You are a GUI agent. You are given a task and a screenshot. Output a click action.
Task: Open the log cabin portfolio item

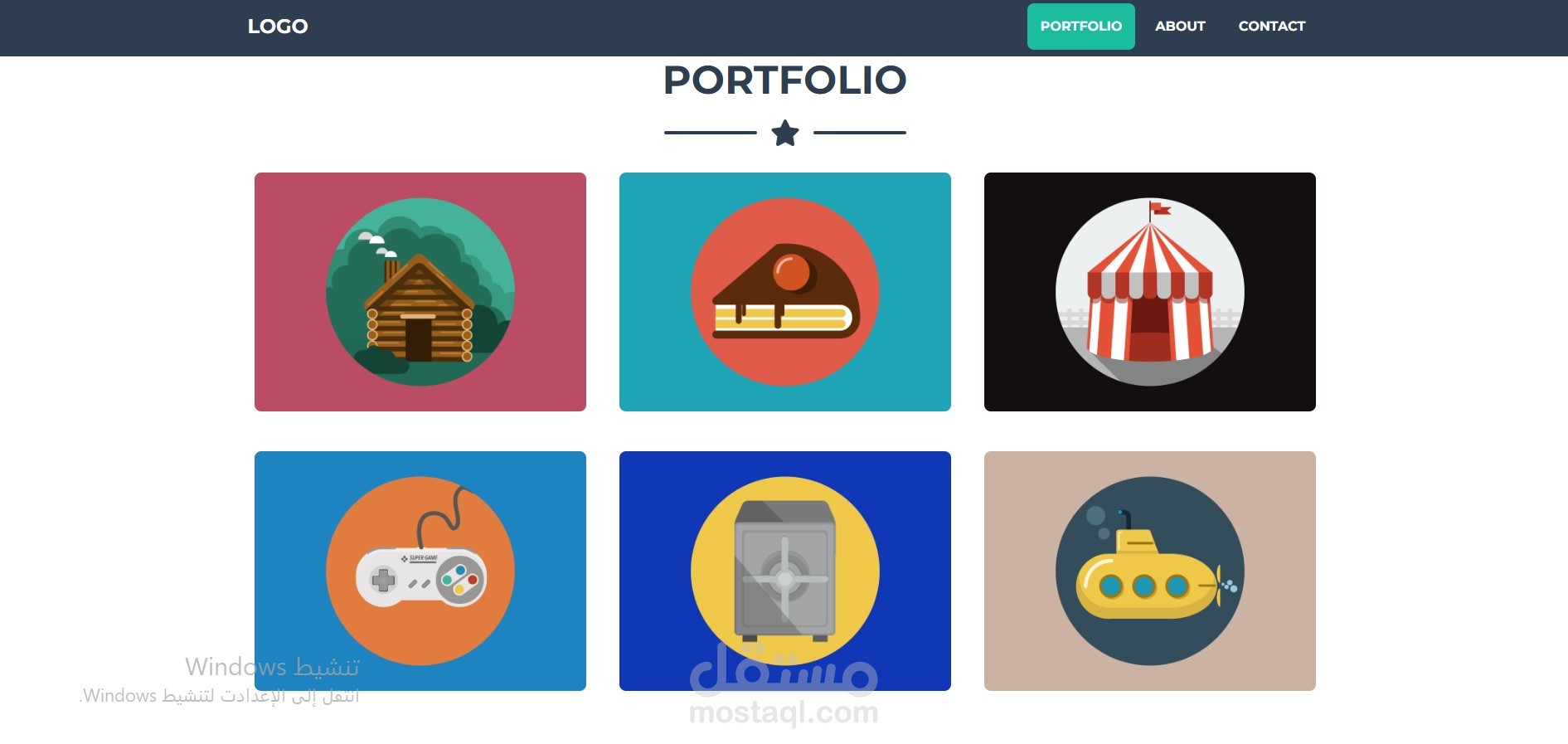coord(420,292)
